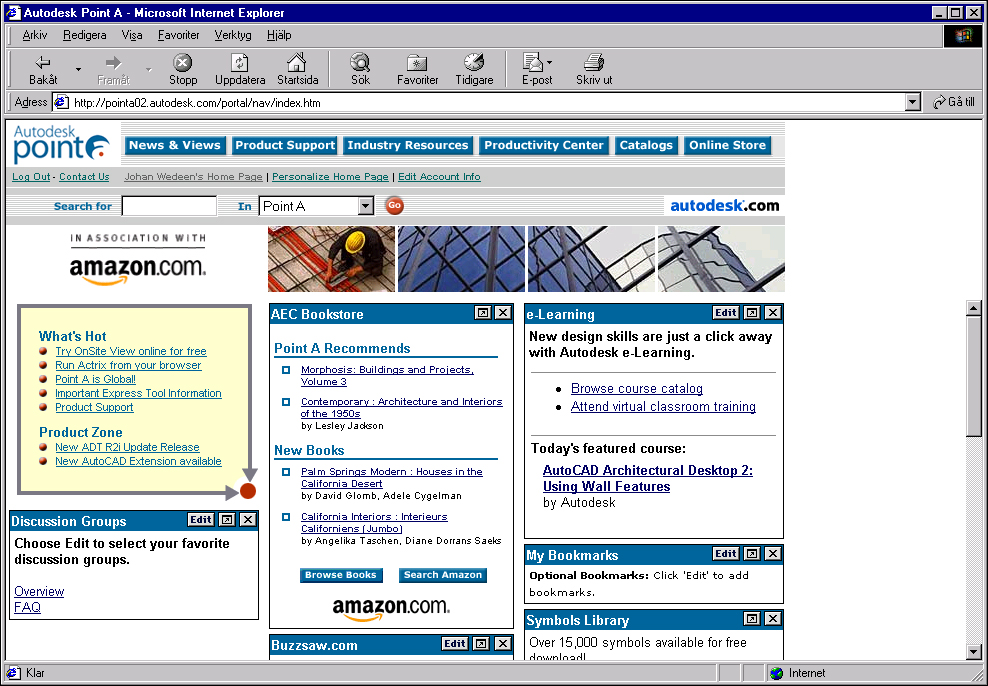Open the Online Store tab
988x686 pixels.
click(x=727, y=146)
